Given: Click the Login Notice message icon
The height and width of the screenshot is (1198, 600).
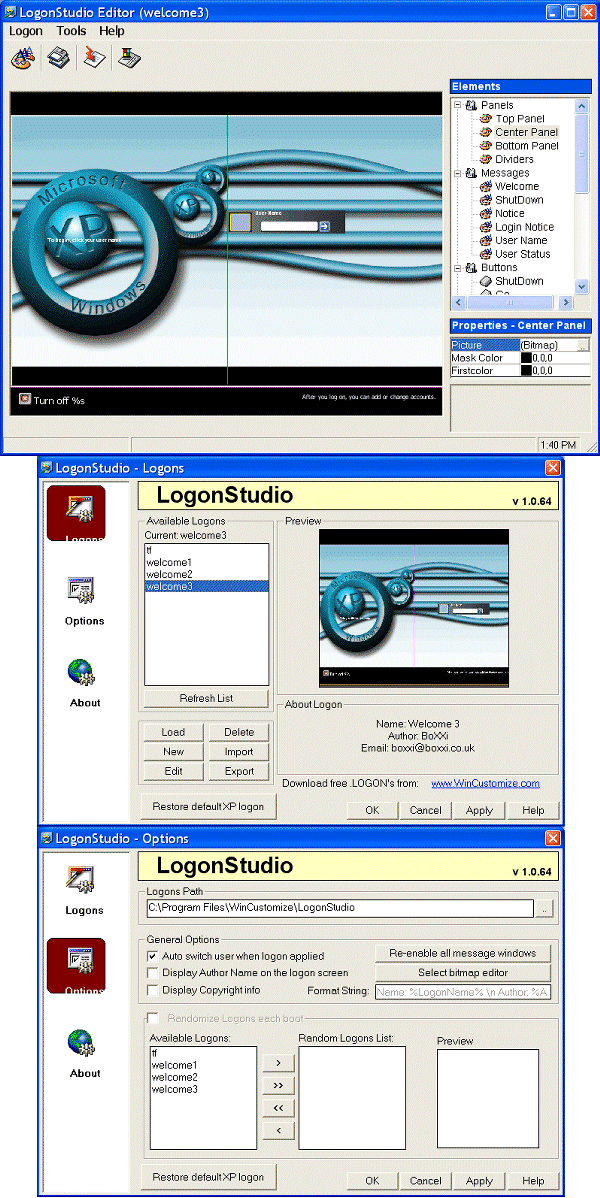Looking at the screenshot, I should (485, 227).
